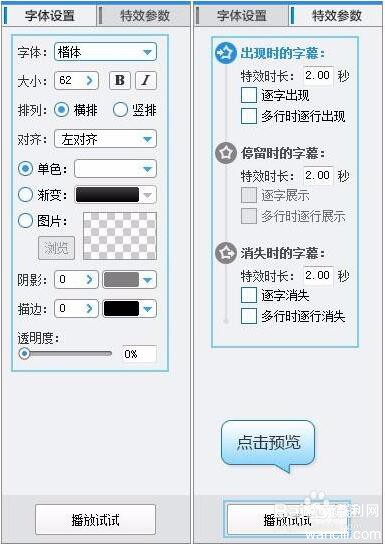Screen dimensions: 385x545
Task: Check the 多行时逐行消失 option
Action: [249, 316]
